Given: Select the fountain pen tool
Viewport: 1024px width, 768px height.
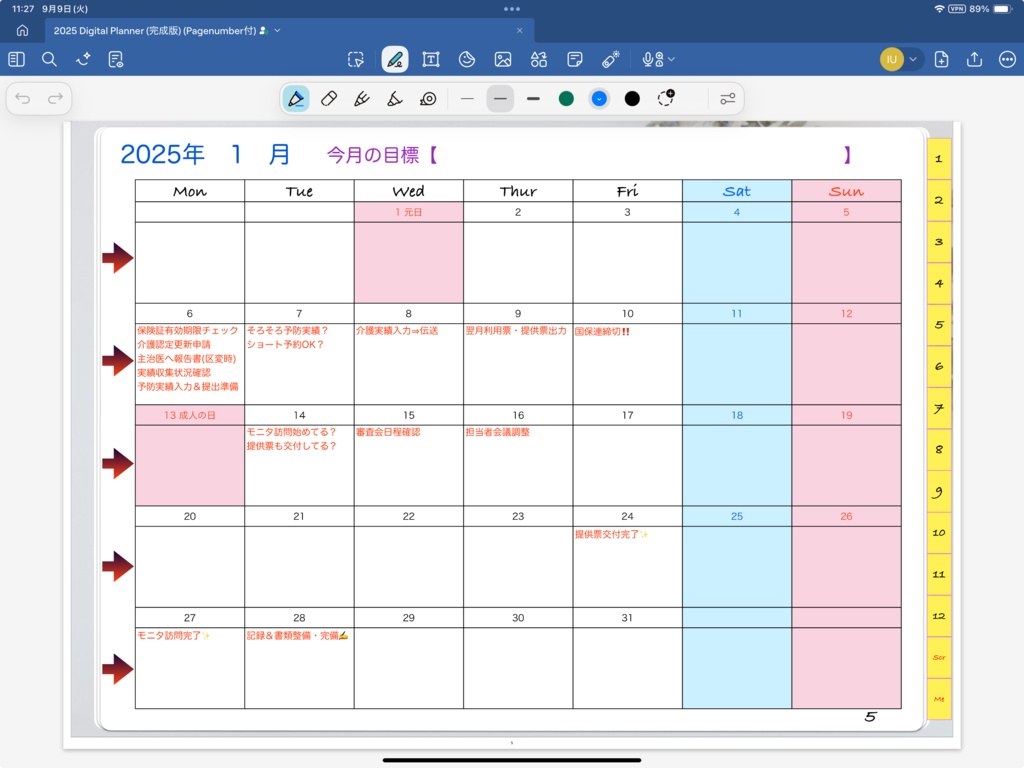Looking at the screenshot, I should coord(296,99).
